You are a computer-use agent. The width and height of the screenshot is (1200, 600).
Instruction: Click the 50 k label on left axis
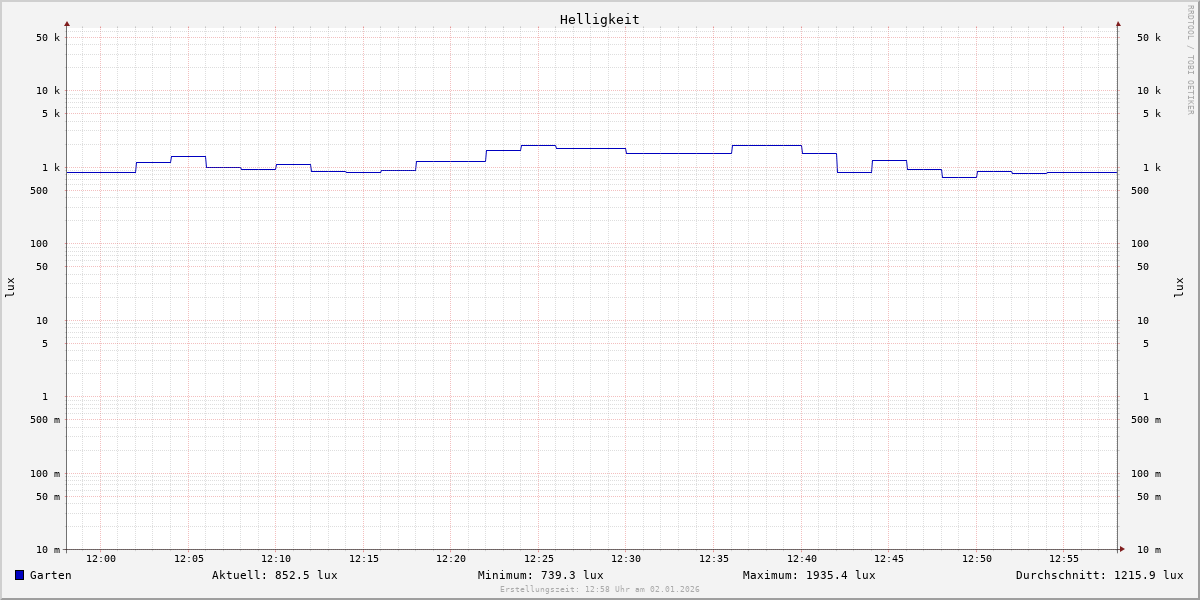[x=48, y=38]
